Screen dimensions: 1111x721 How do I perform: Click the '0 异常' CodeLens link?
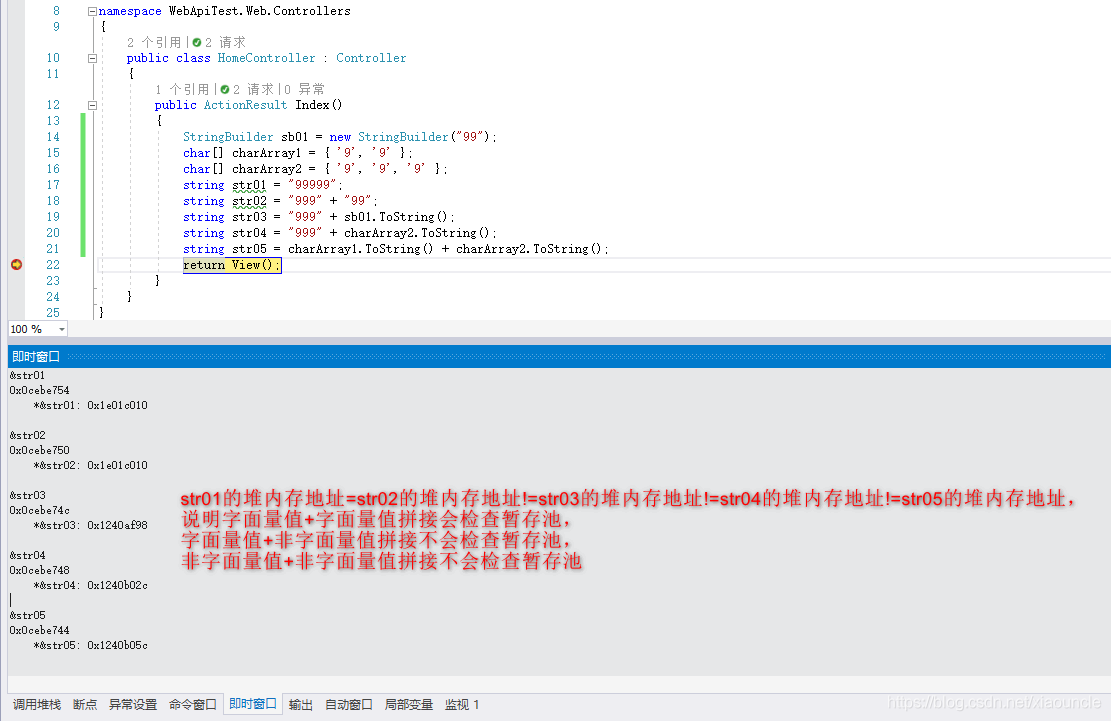pos(305,89)
